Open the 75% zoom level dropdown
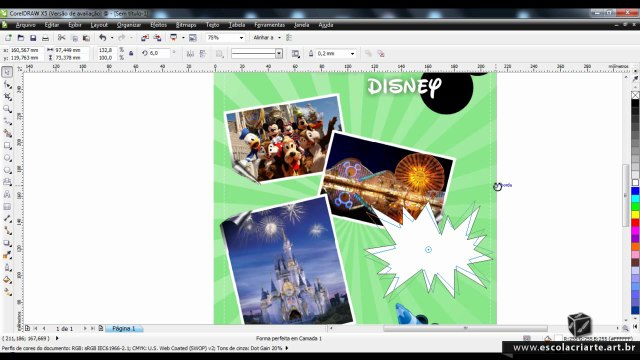The height and width of the screenshot is (360, 640). click(241, 38)
